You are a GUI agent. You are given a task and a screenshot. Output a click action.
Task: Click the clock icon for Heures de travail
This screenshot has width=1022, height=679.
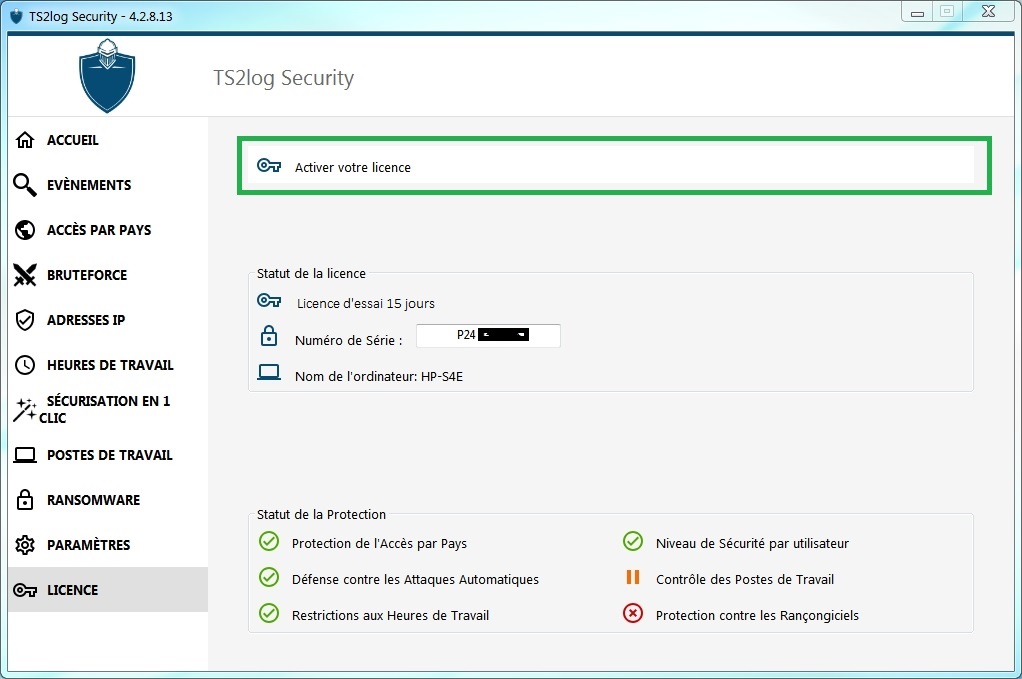(25, 365)
